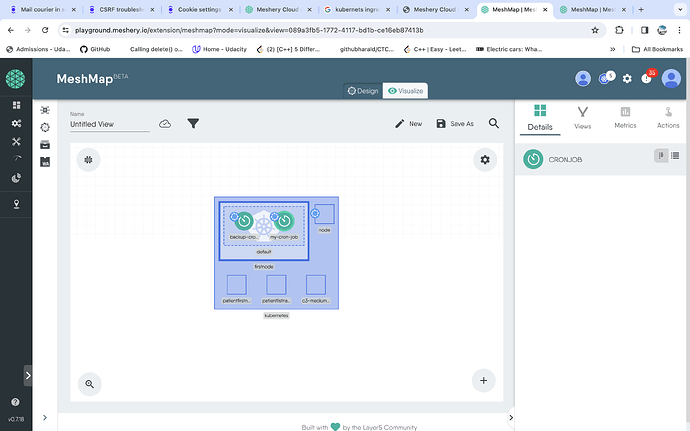Open the Details tab
690x431 pixels.
click(x=540, y=118)
